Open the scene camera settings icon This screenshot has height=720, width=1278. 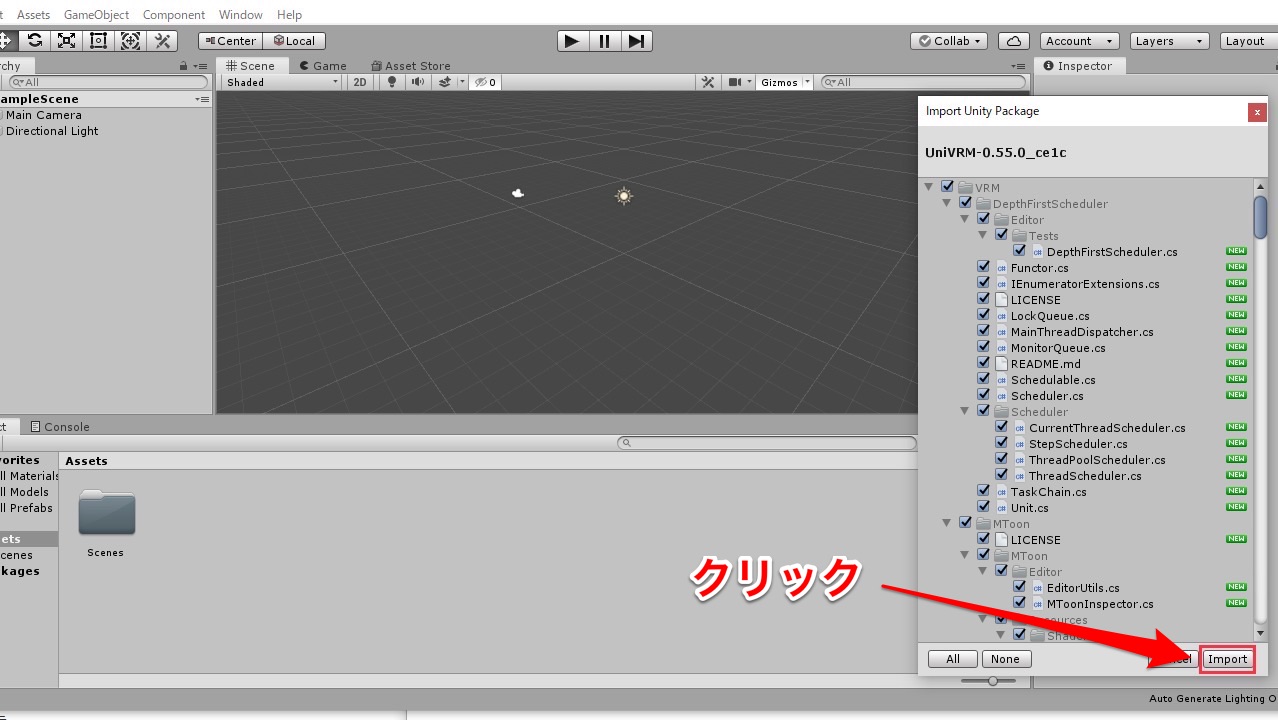[737, 82]
